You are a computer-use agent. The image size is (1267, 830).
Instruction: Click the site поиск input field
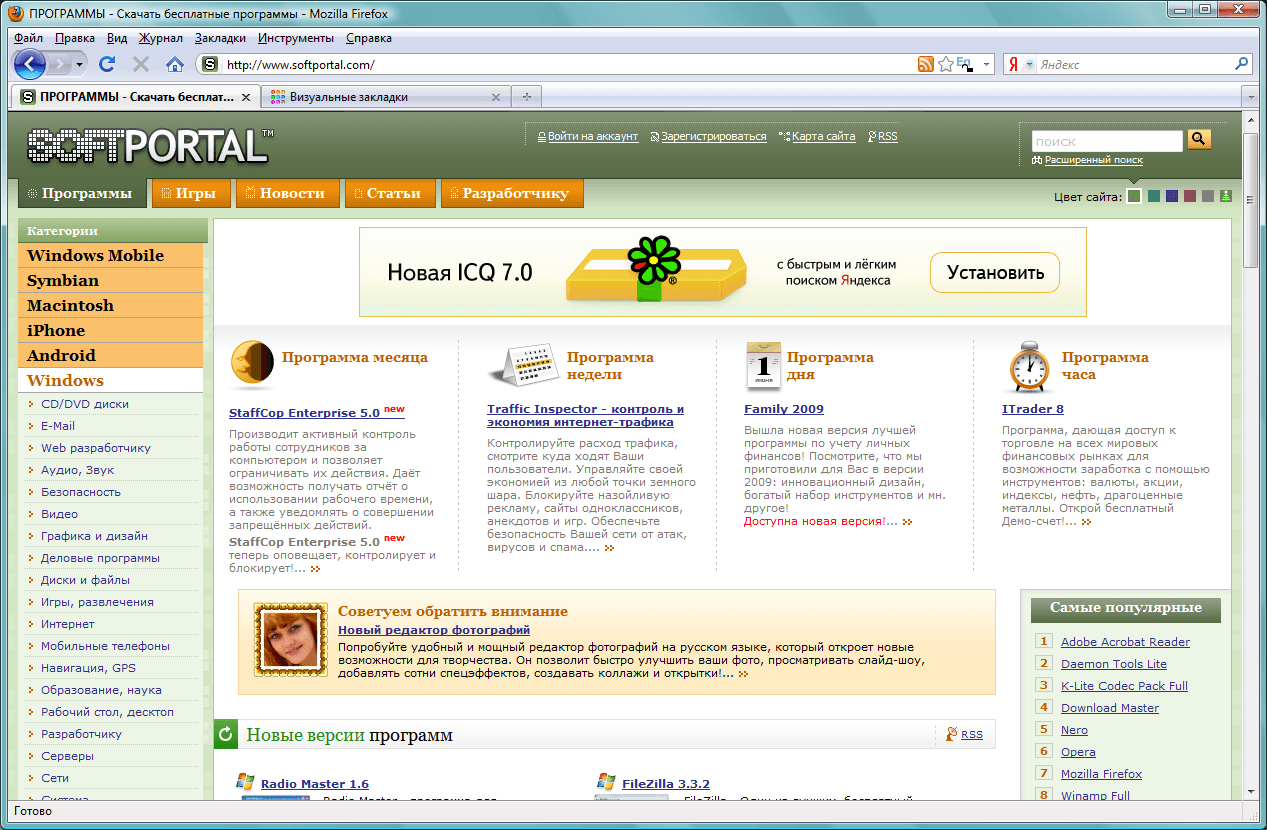(x=1106, y=141)
